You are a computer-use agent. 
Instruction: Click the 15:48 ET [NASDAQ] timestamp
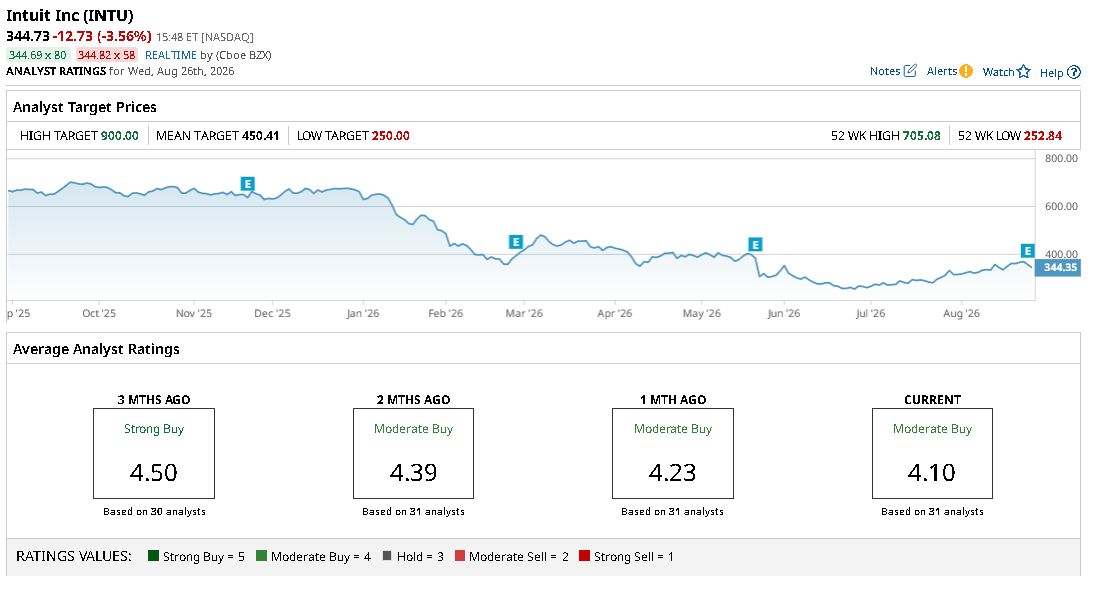[x=205, y=37]
